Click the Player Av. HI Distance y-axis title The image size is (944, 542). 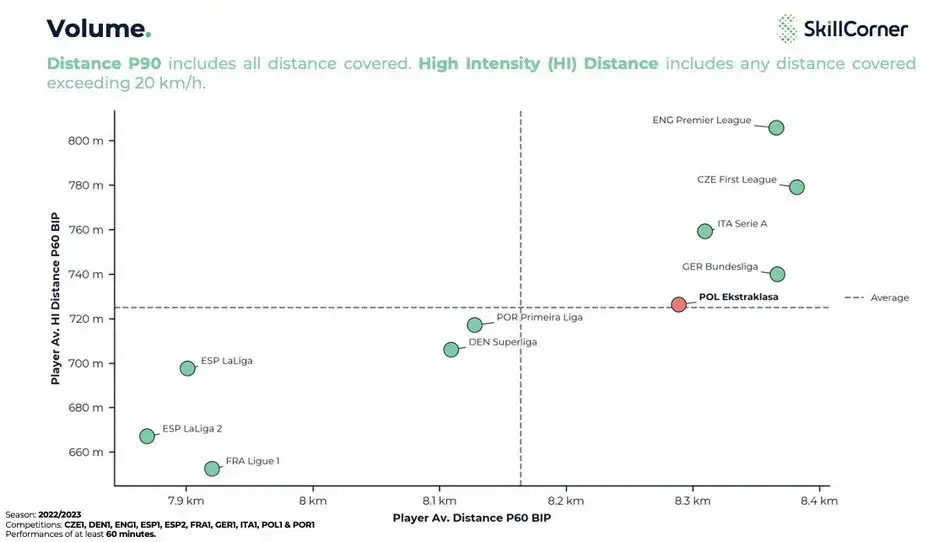[56, 299]
